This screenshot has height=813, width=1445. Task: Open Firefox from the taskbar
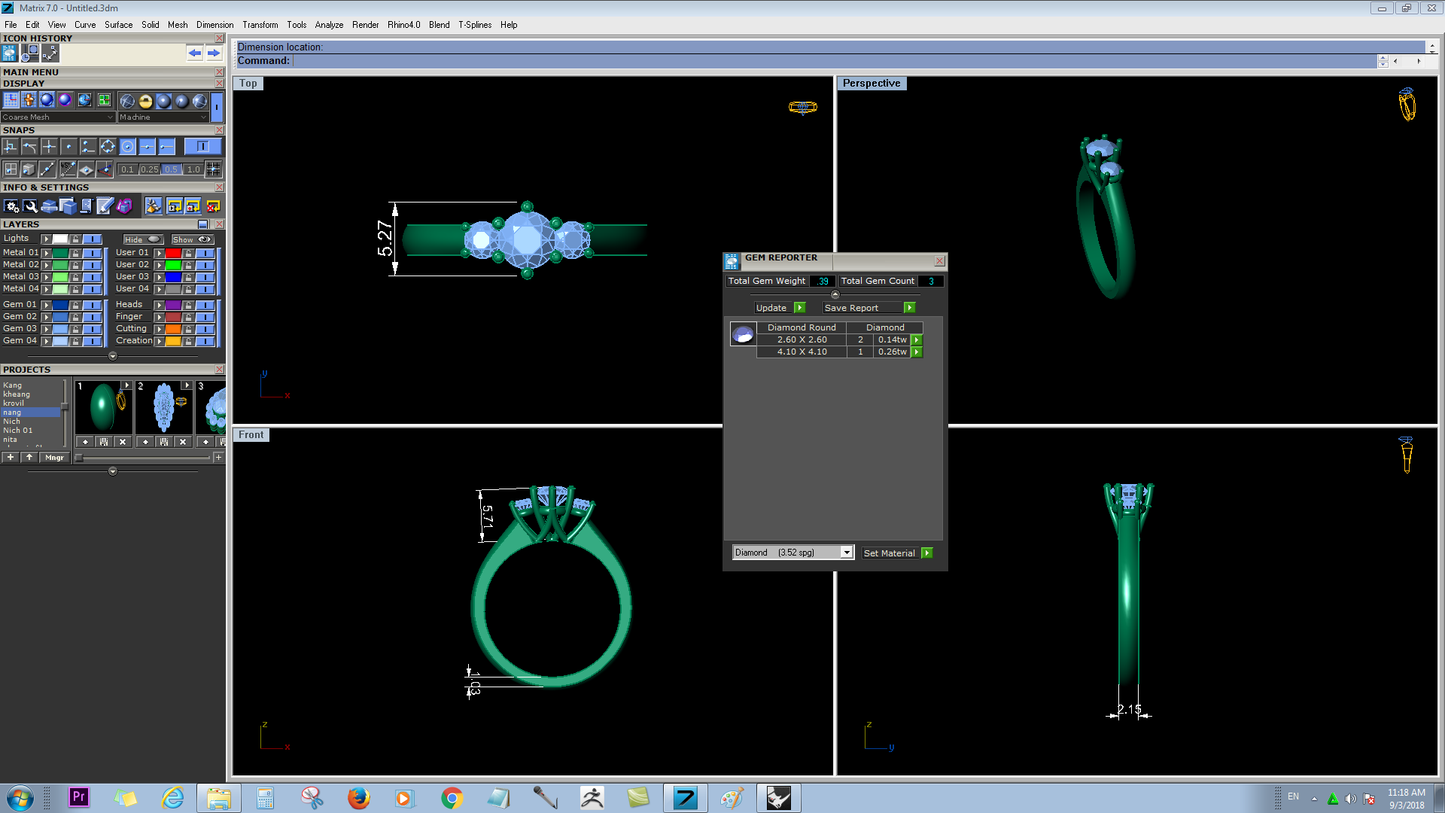point(358,798)
